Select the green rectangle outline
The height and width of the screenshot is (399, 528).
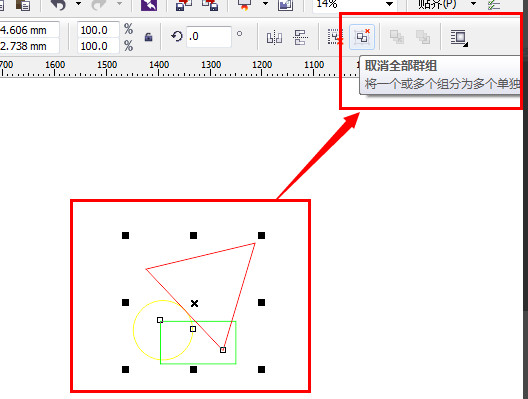click(x=198, y=364)
